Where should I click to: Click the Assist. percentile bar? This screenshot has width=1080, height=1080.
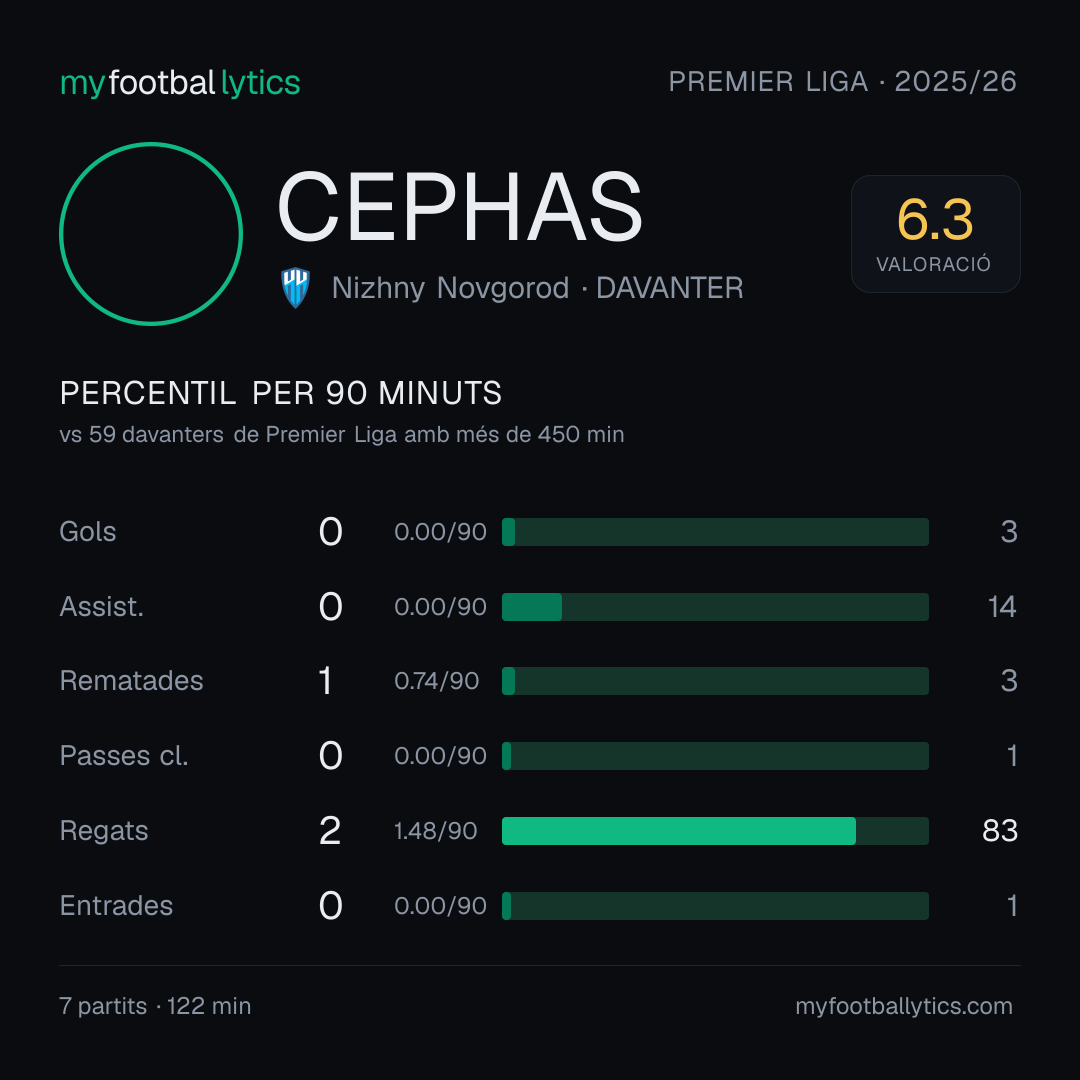pyautogui.click(x=715, y=607)
